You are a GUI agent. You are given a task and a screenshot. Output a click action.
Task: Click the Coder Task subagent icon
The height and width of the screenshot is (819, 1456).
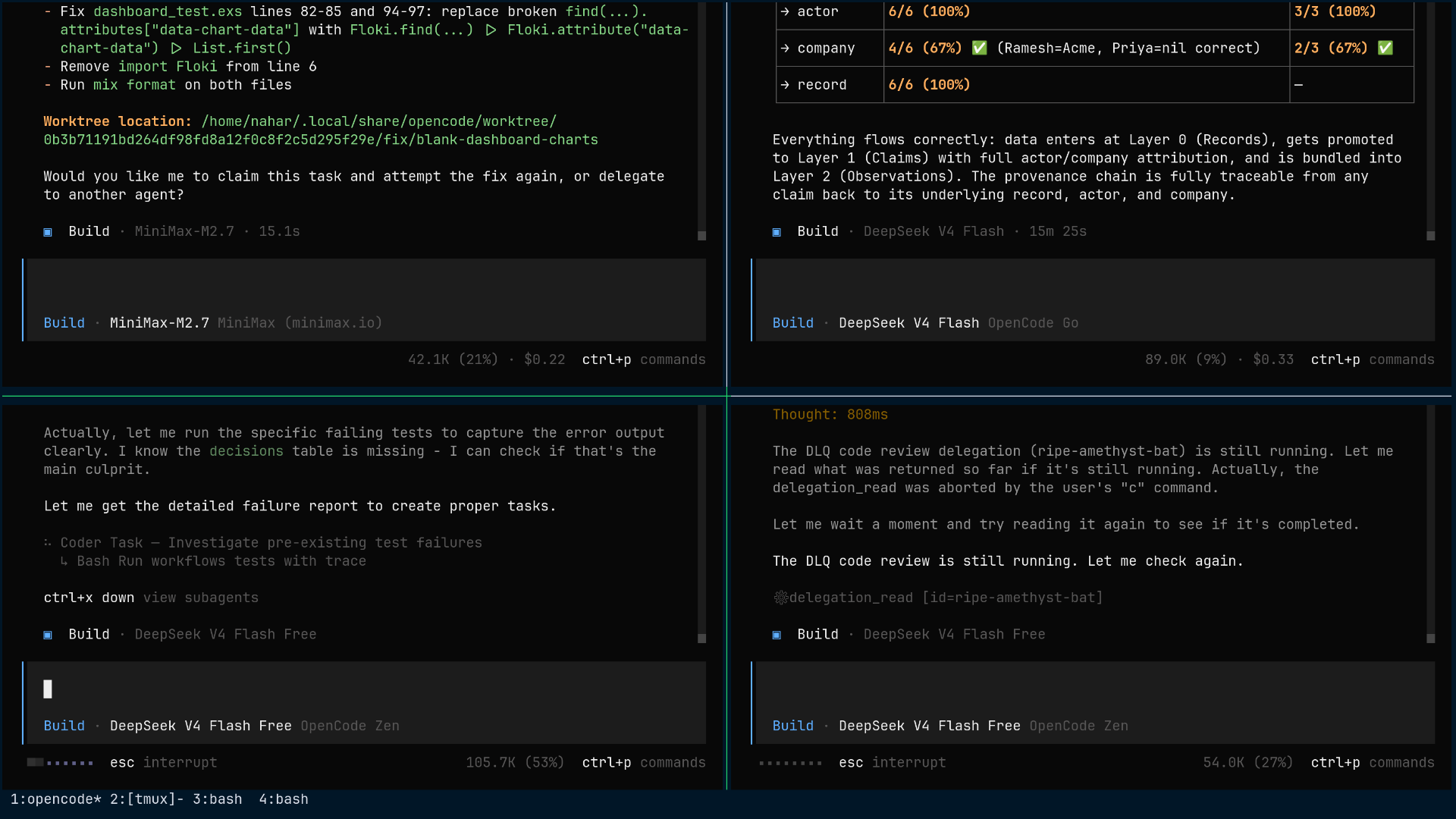[x=48, y=543]
